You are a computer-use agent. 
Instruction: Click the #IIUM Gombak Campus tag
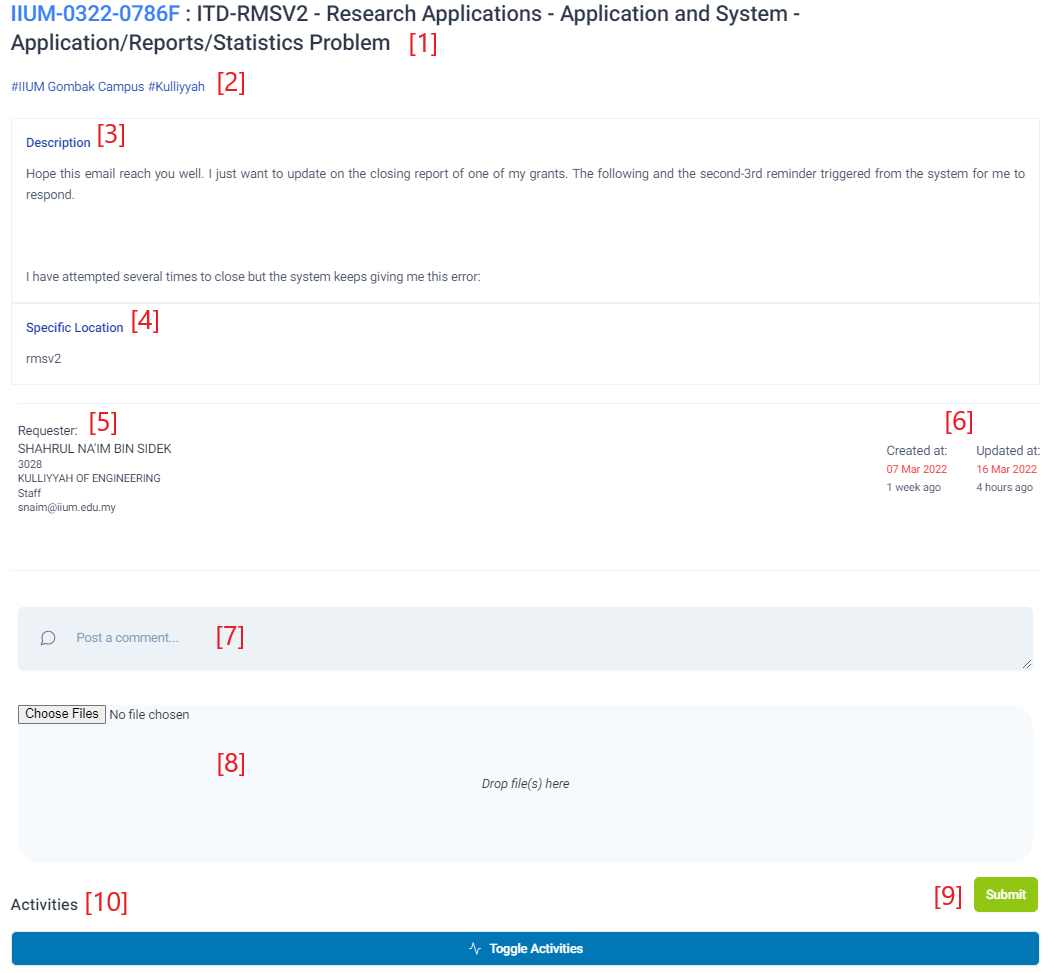click(78, 87)
